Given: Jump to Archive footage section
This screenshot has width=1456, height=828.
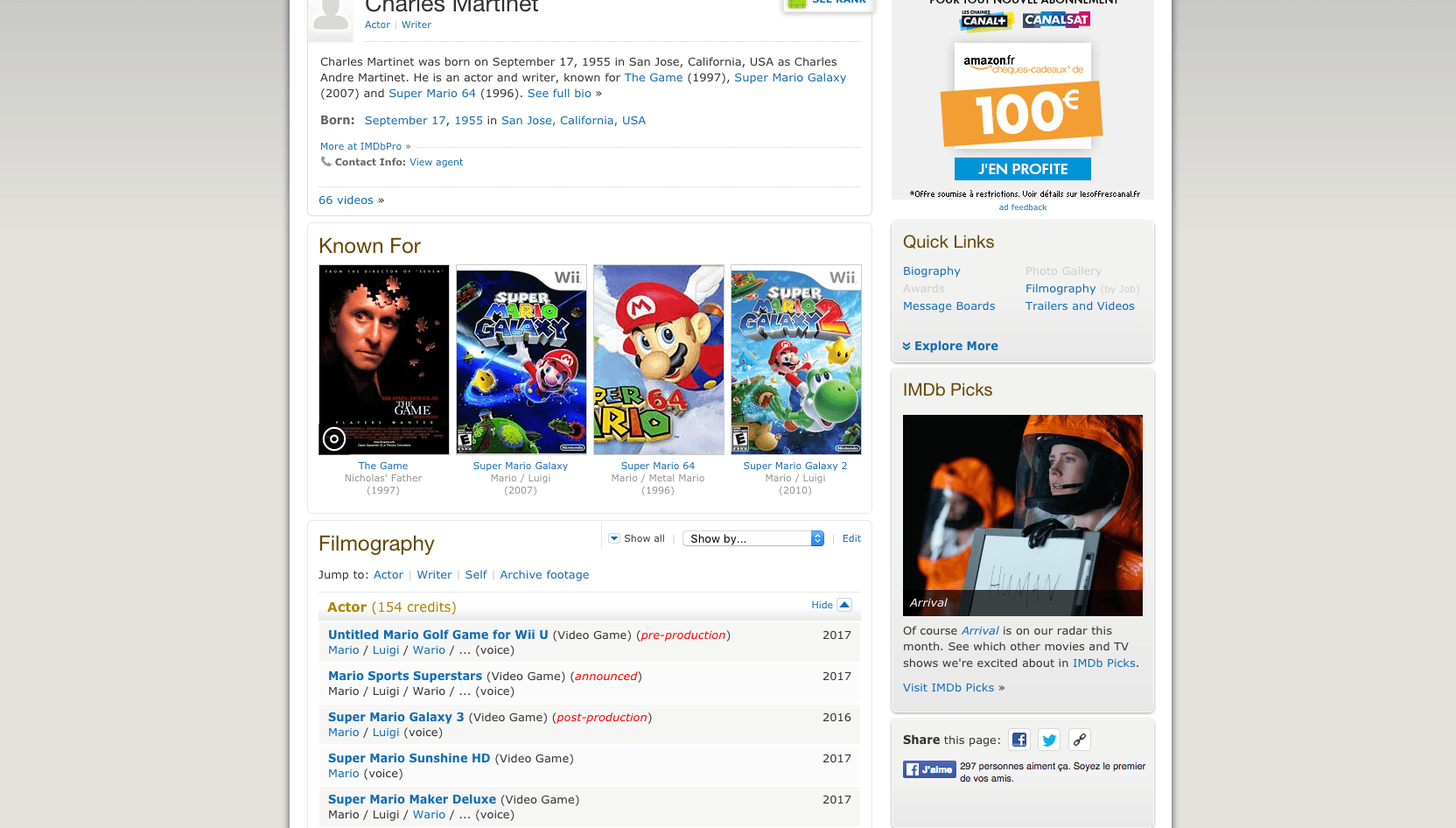Looking at the screenshot, I should pos(544,575).
